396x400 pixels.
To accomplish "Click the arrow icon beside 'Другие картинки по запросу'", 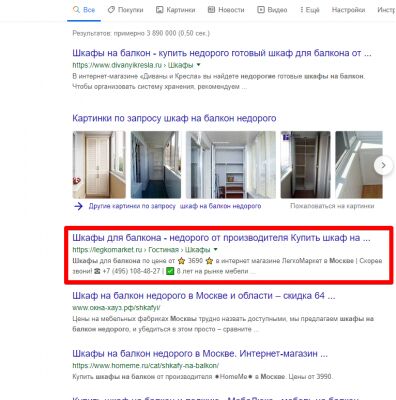I will tap(78, 206).
